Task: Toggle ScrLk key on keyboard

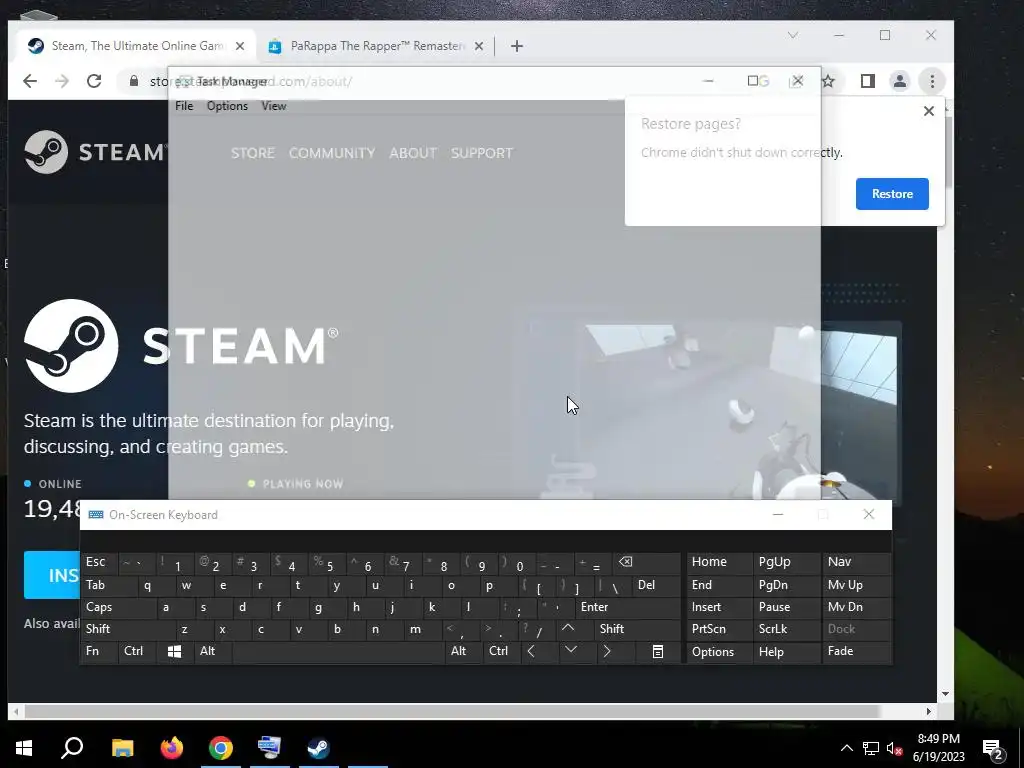Action: (786, 630)
